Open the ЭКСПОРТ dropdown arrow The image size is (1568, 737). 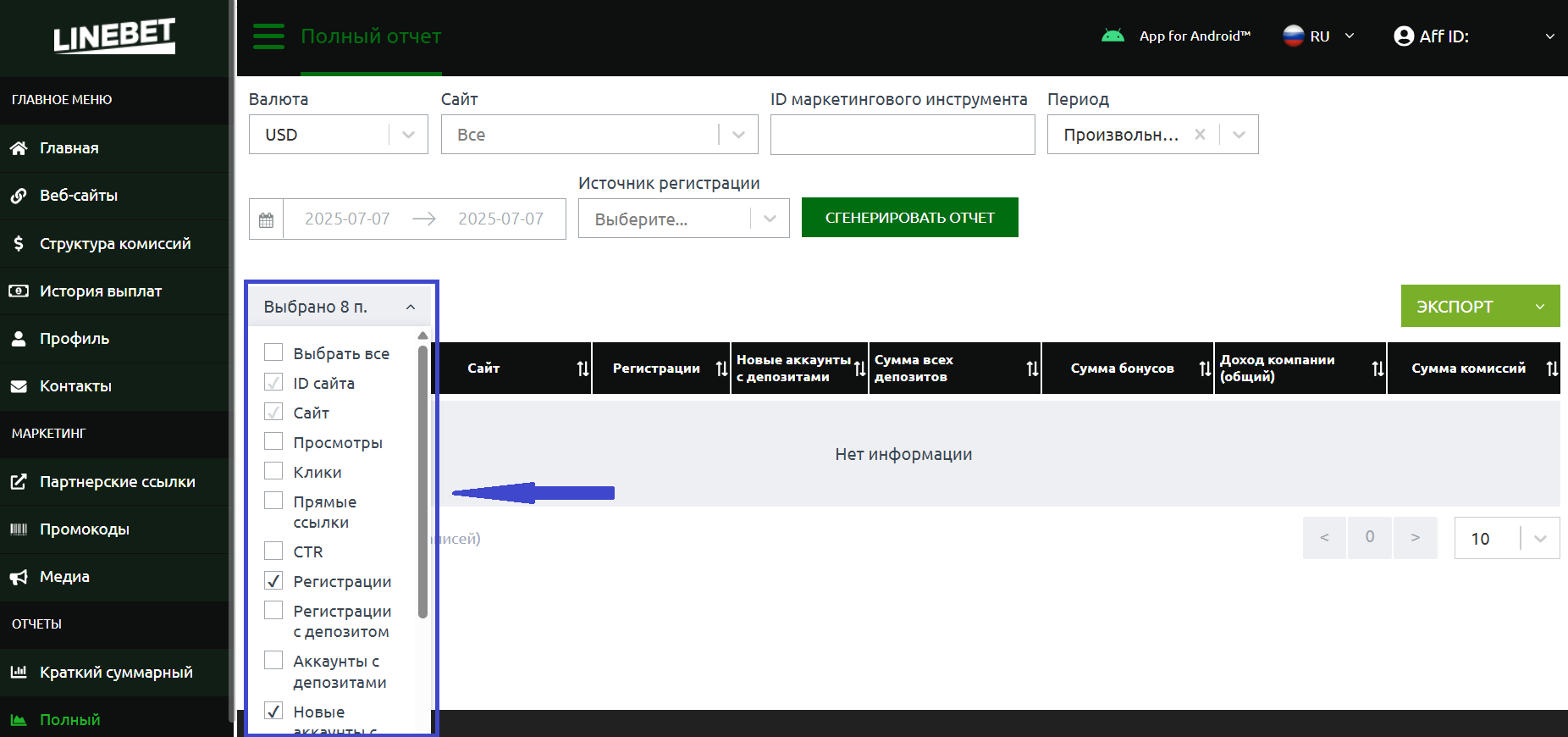tap(1540, 307)
